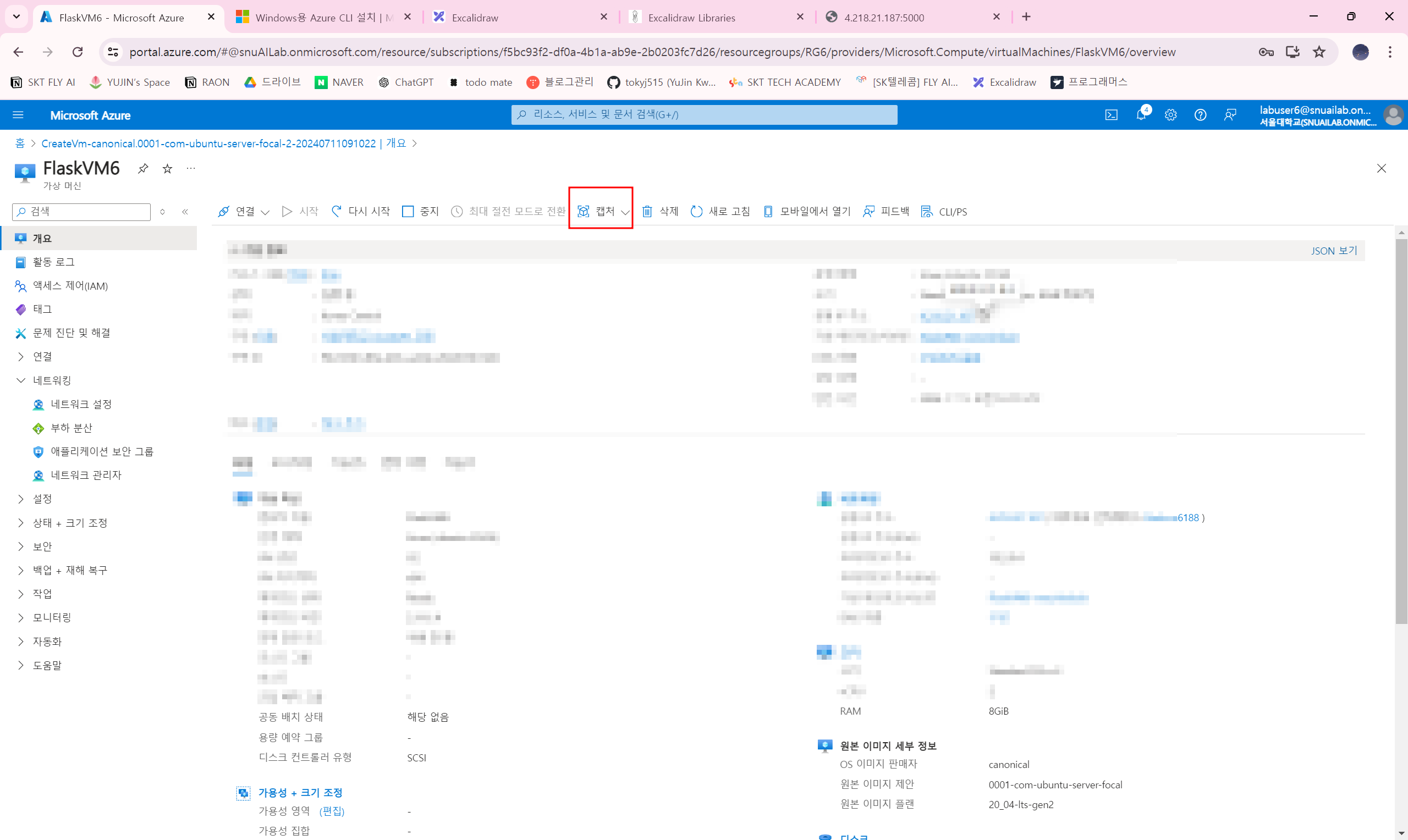
Task: Open the notifications bell
Action: click(1141, 115)
